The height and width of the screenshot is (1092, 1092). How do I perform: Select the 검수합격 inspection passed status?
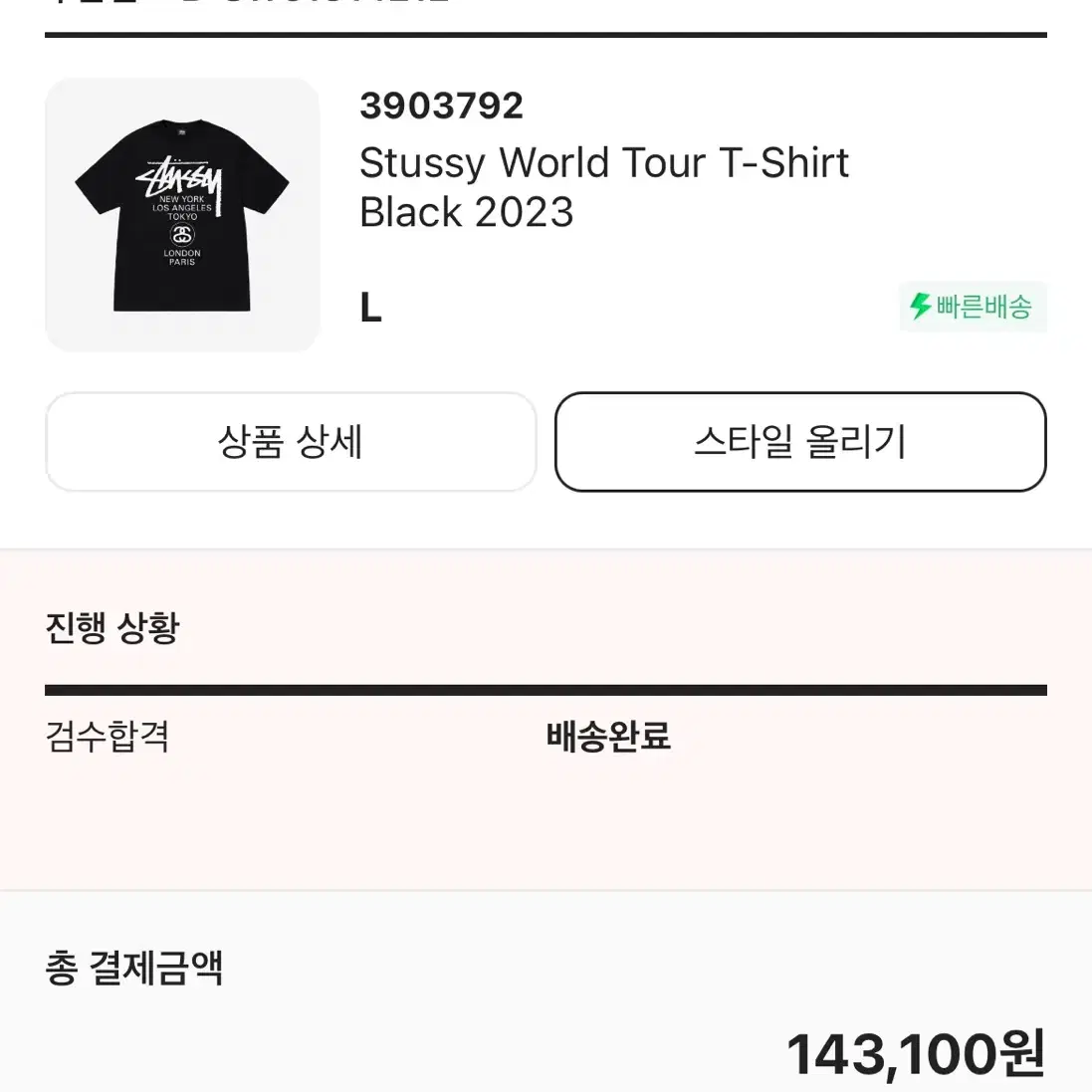coord(108,736)
